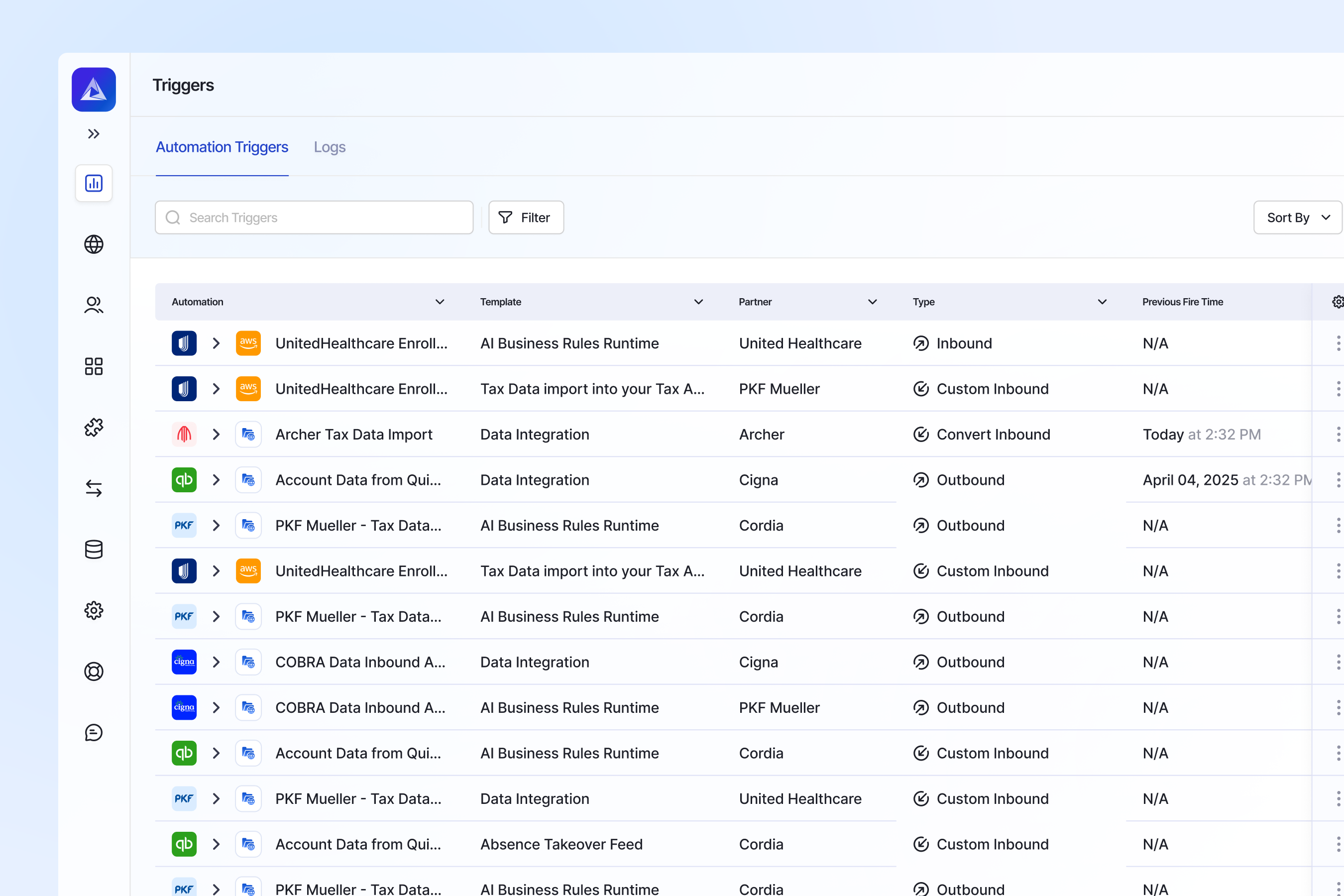Open the analytics chart sidebar icon
This screenshot has width=1344, height=896.
tap(94, 183)
